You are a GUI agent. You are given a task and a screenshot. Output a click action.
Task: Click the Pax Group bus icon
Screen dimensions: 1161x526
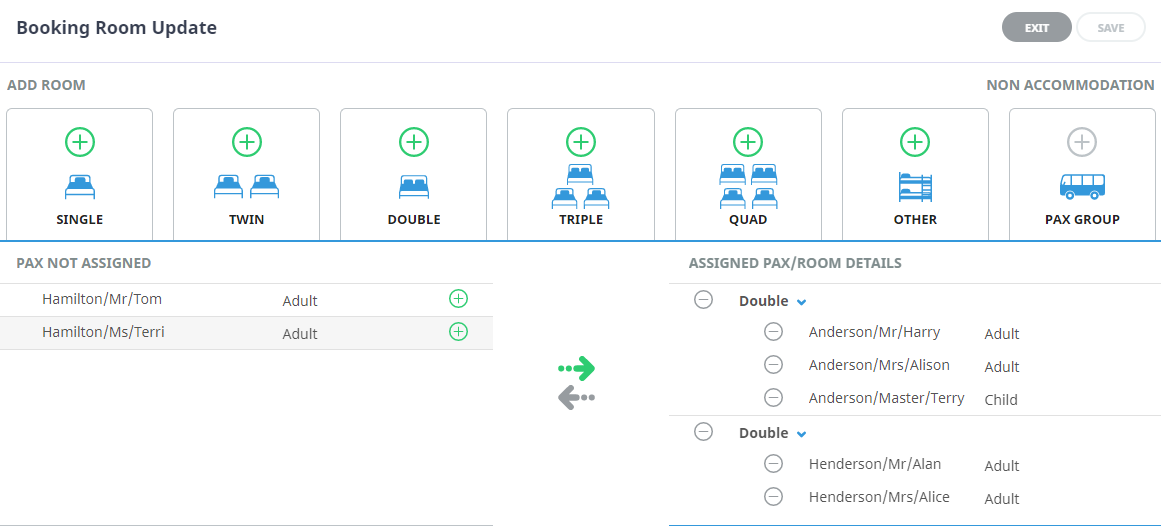(x=1082, y=186)
